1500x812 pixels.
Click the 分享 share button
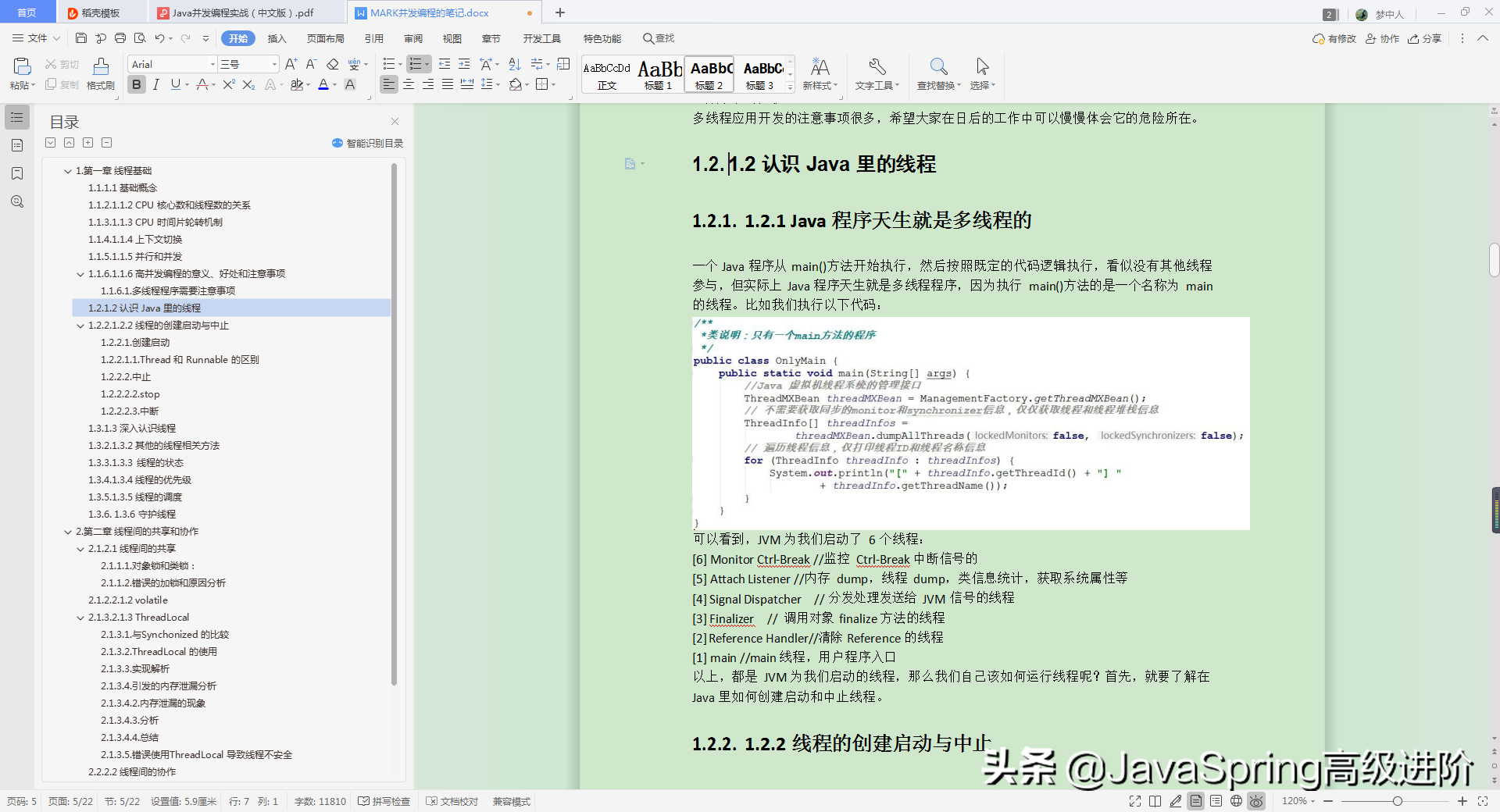pyautogui.click(x=1425, y=38)
